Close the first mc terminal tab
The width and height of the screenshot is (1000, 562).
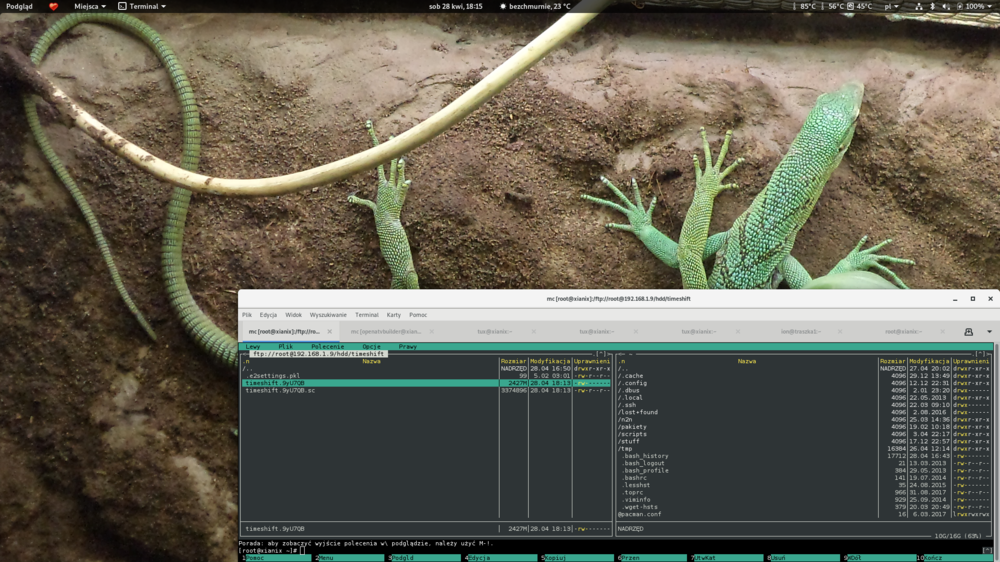click(329, 332)
